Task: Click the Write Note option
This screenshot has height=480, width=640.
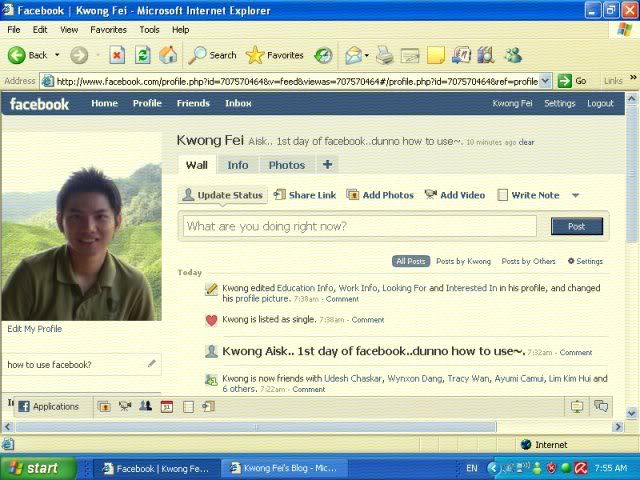Action: (x=529, y=195)
